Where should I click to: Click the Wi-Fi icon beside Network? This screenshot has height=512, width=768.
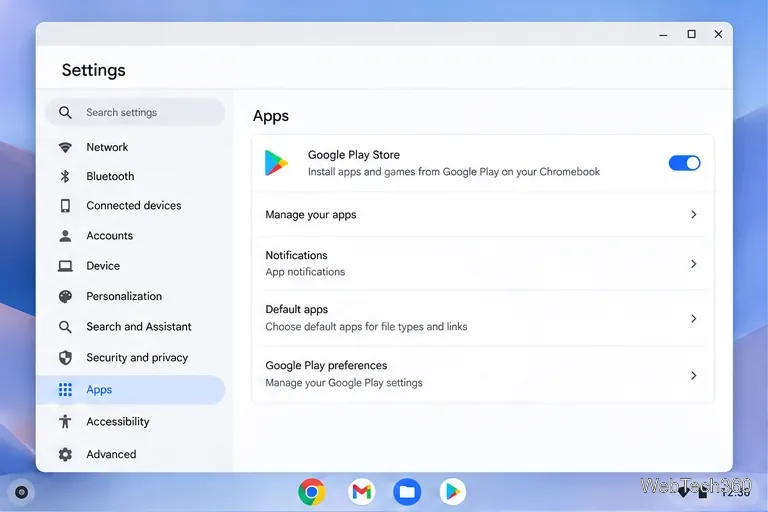pyautogui.click(x=65, y=147)
